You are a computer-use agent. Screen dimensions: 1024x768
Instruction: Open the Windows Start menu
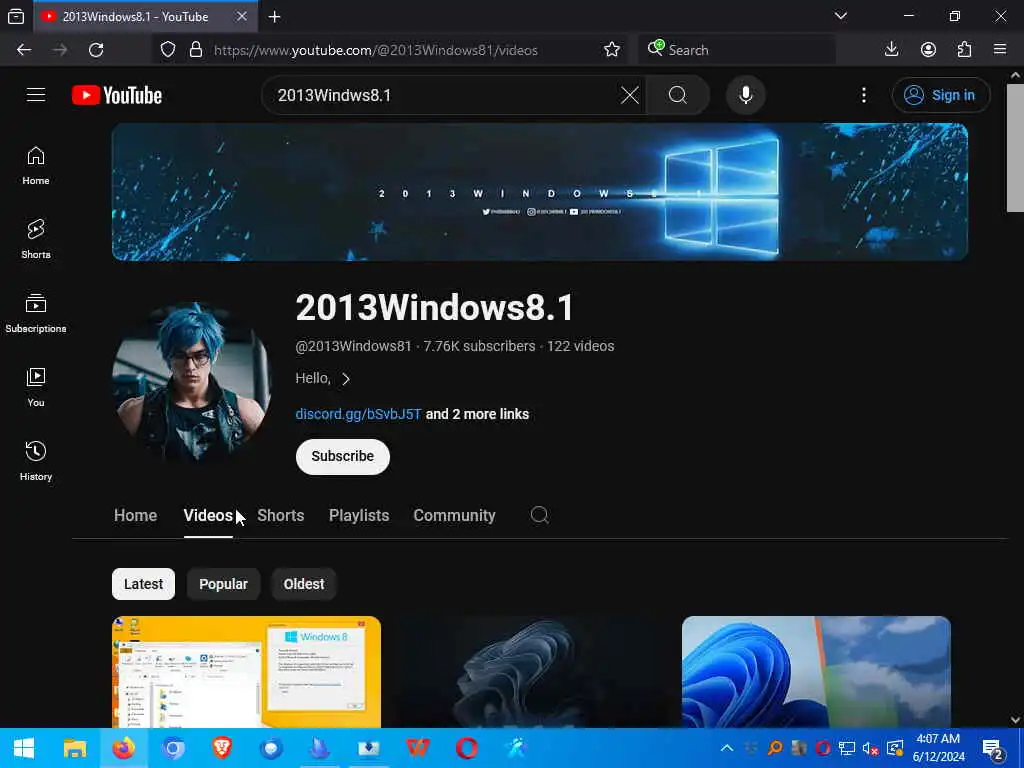(x=24, y=748)
